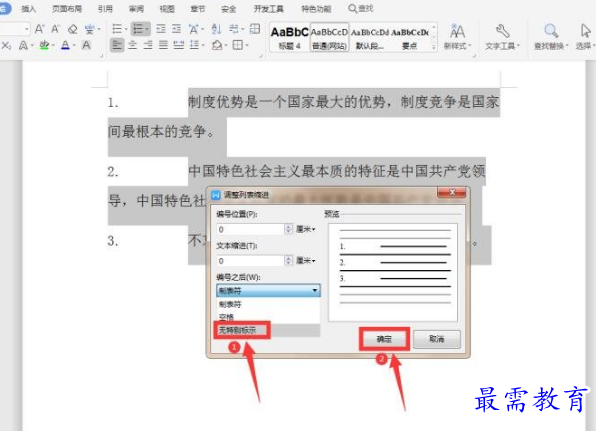This screenshot has height=431, width=596.
Task: Click the 取消 button
Action: click(x=437, y=339)
